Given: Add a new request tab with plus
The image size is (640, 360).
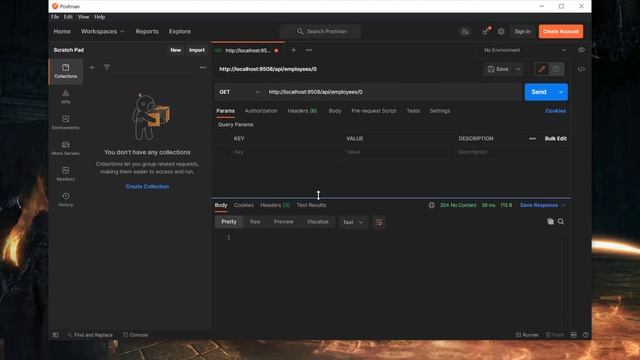Looking at the screenshot, I should (x=293, y=50).
